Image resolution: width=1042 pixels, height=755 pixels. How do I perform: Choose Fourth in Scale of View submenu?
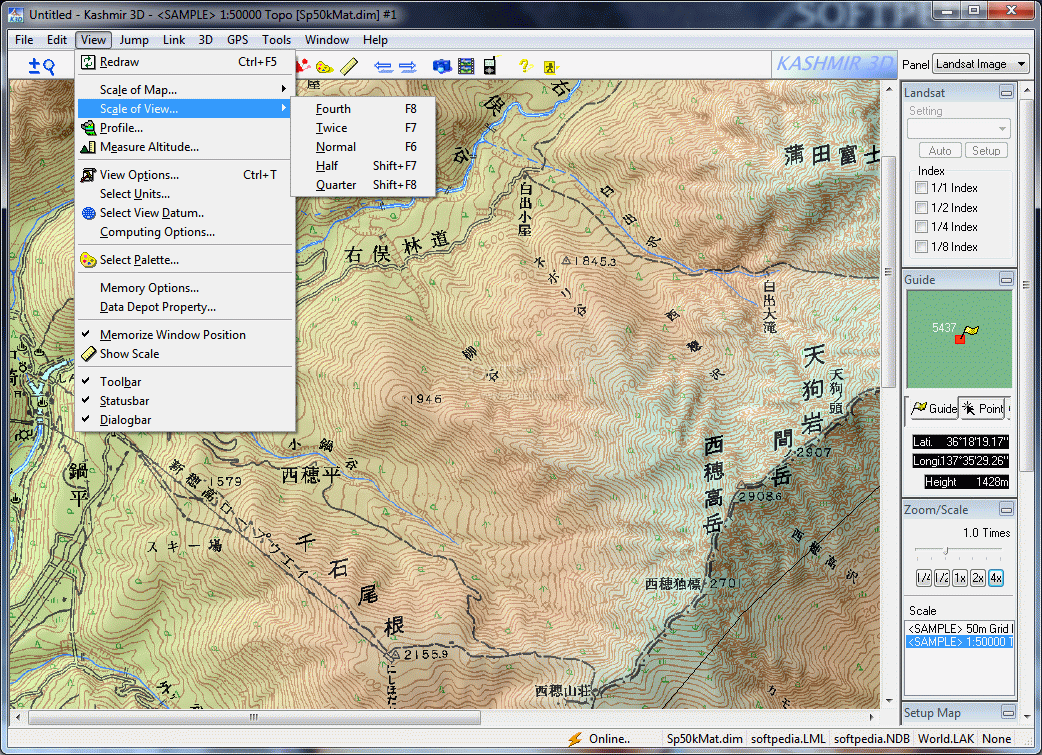pyautogui.click(x=364, y=109)
